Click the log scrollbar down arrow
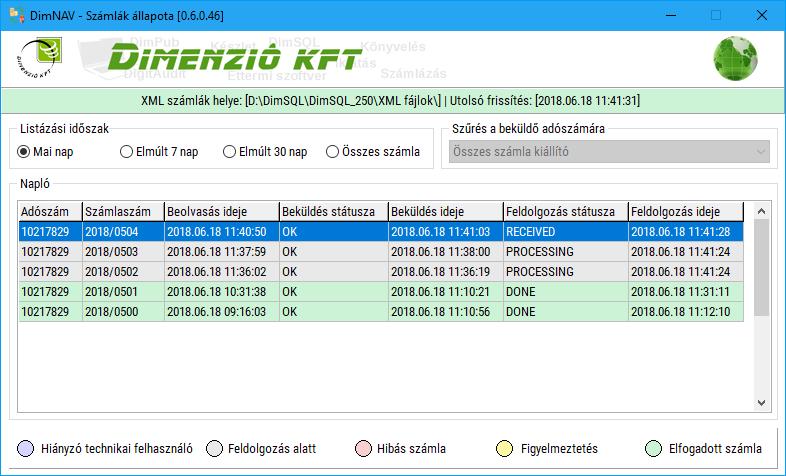Viewport: 786px width, 476px height. 761,403
